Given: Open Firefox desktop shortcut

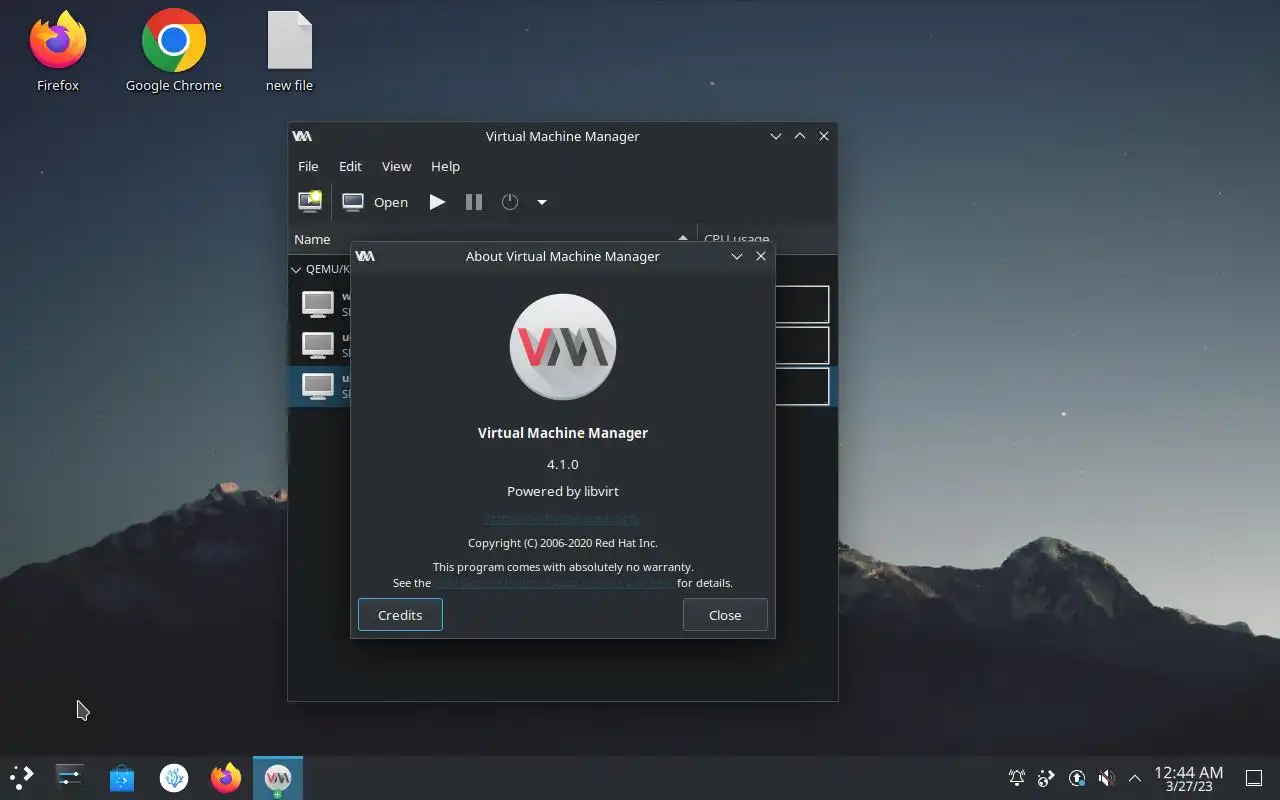Looking at the screenshot, I should 58,52.
